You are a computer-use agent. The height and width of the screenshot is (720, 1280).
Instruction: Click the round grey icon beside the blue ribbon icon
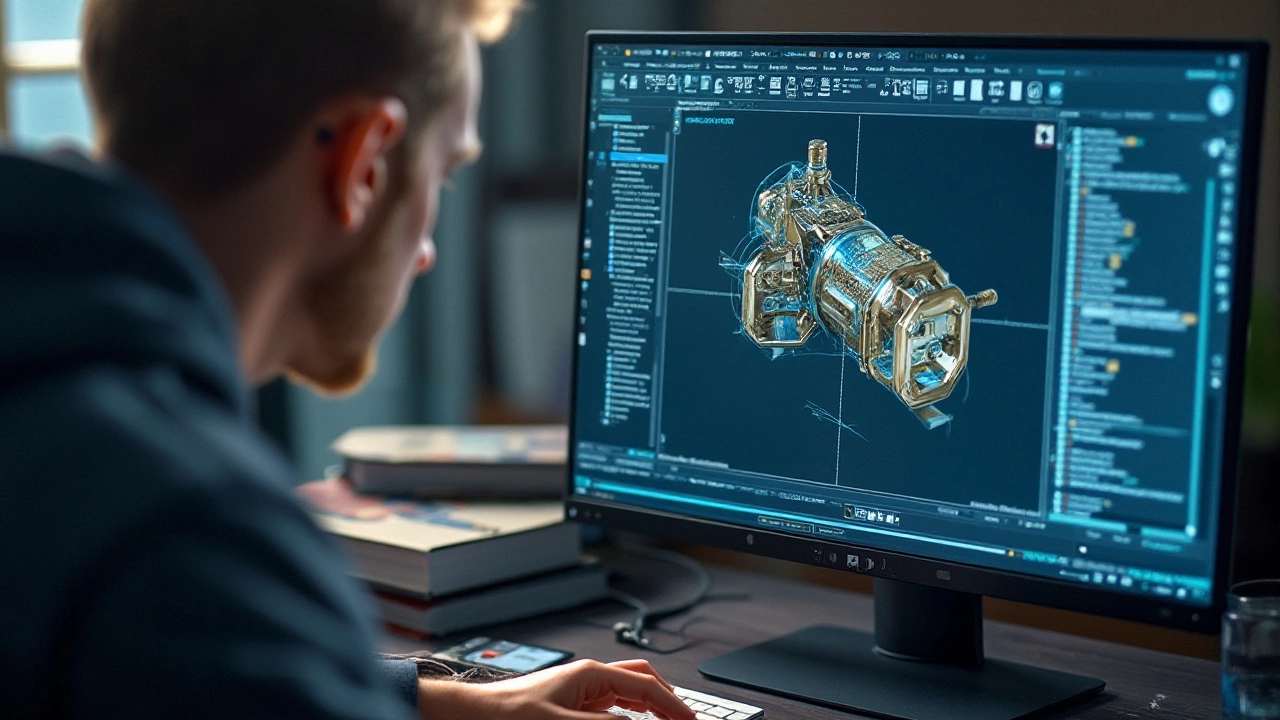(1034, 91)
